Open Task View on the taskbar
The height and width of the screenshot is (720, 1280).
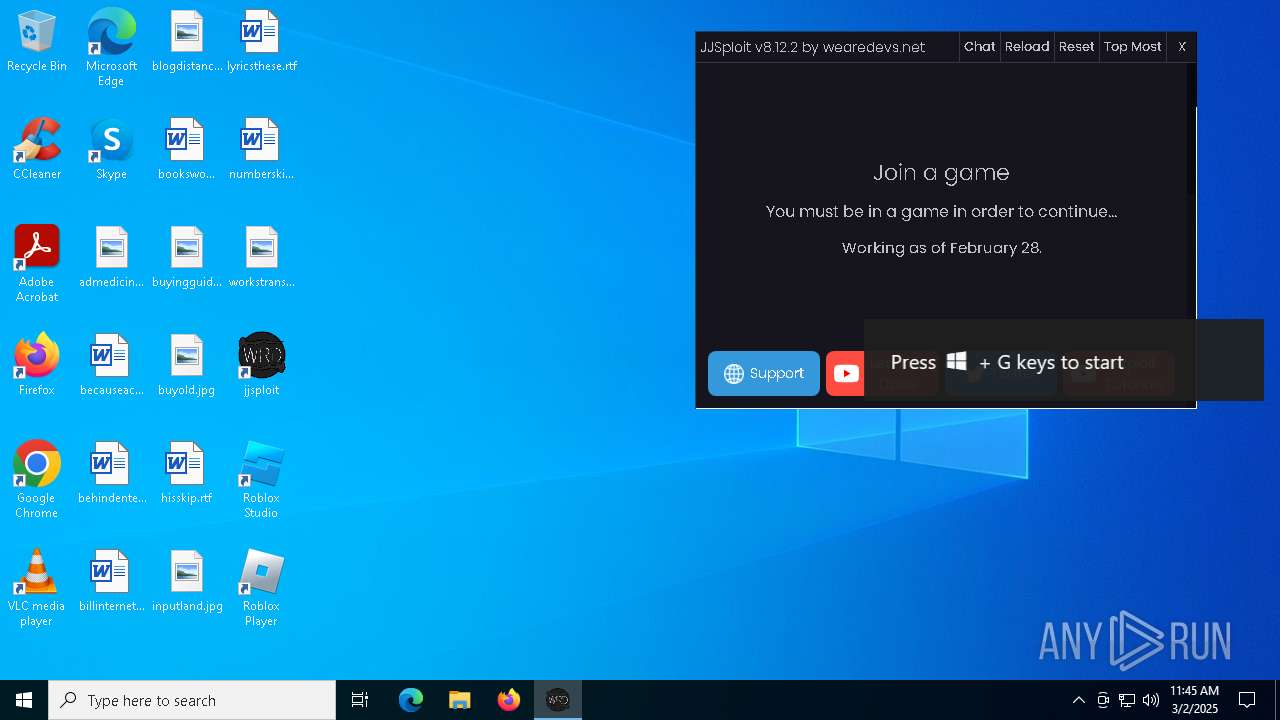click(x=360, y=700)
